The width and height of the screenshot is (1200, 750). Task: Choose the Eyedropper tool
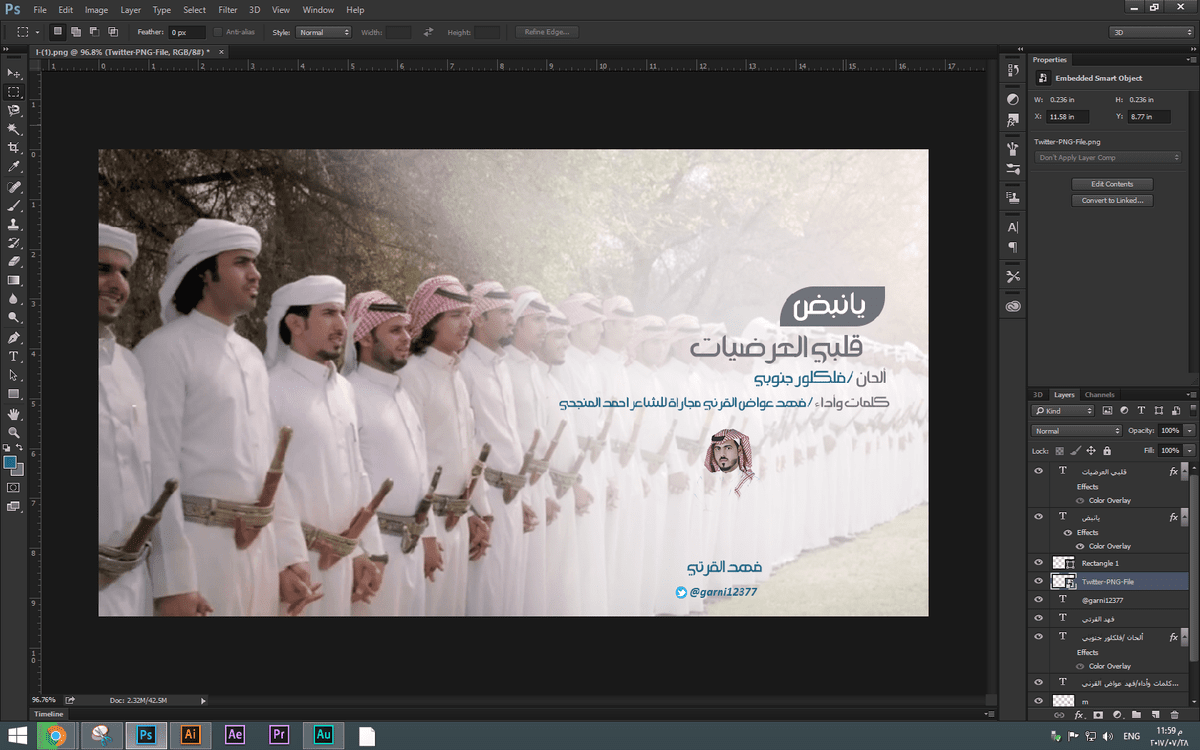click(x=14, y=167)
